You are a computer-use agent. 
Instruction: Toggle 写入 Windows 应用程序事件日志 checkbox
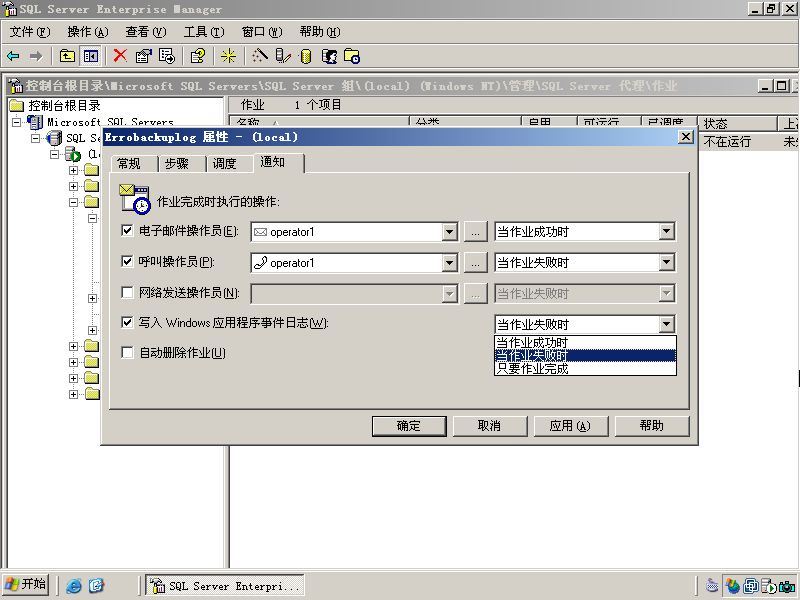pos(127,322)
